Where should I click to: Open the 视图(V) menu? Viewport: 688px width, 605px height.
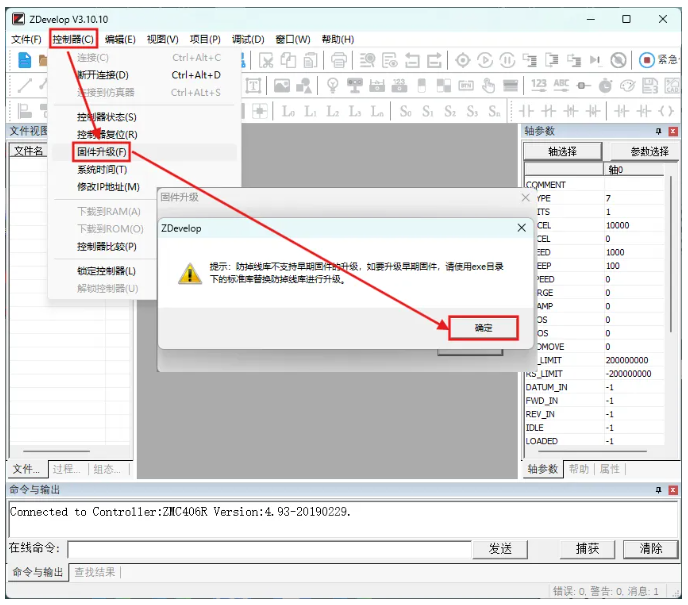(x=163, y=39)
